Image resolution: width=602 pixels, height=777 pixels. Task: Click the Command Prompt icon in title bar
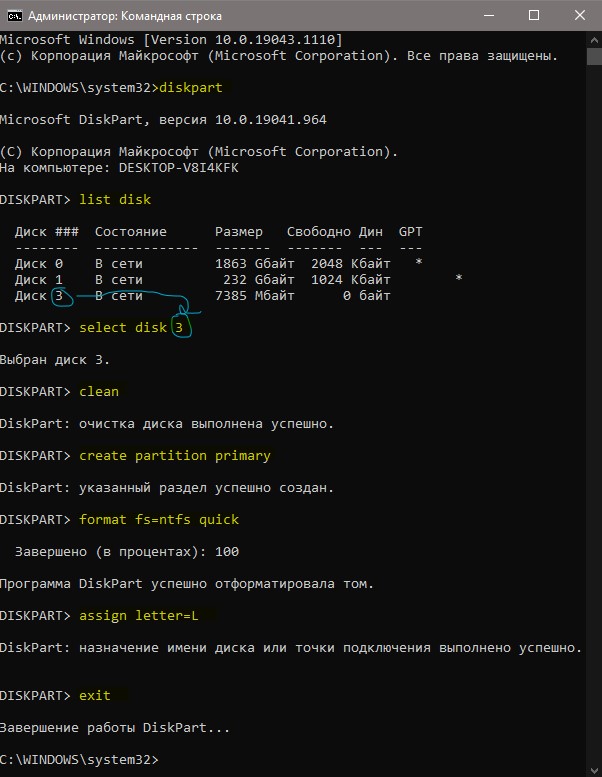pyautogui.click(x=14, y=16)
